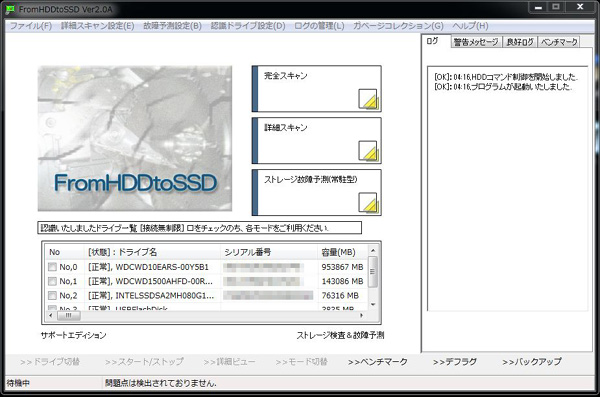Viewport: 600px width, 397px height.
Task: Click the 容量(MB) column header
Action: click(x=343, y=252)
